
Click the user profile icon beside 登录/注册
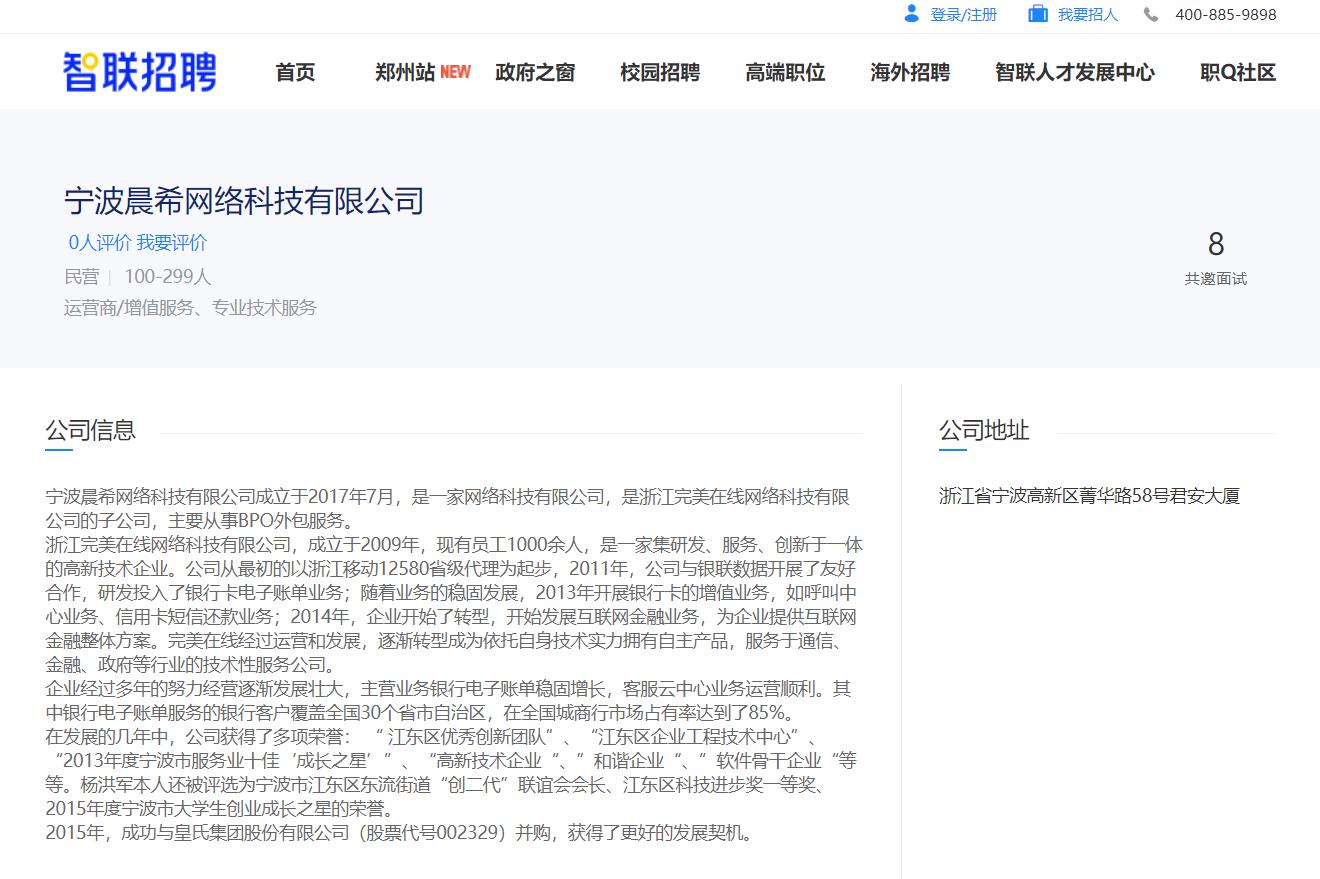911,14
